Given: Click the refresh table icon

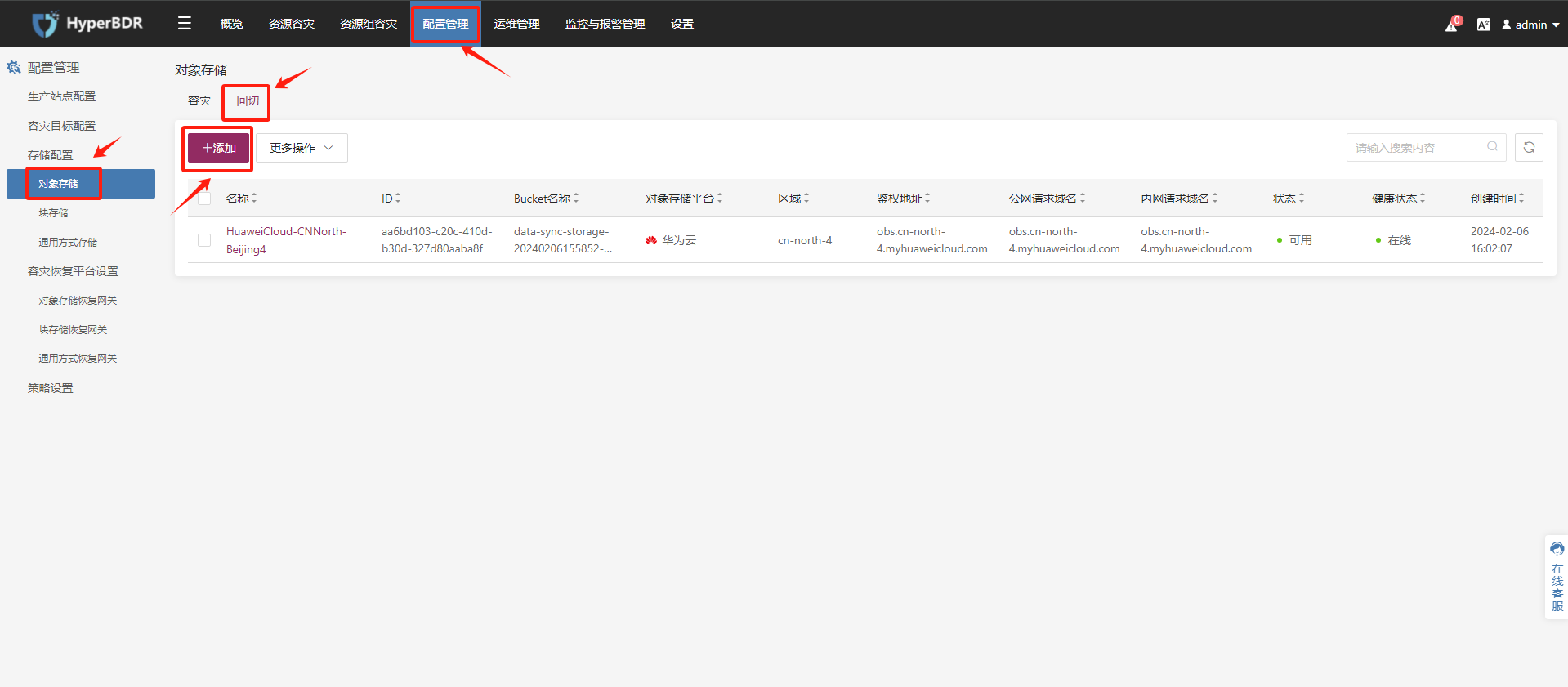Looking at the screenshot, I should tap(1529, 148).
